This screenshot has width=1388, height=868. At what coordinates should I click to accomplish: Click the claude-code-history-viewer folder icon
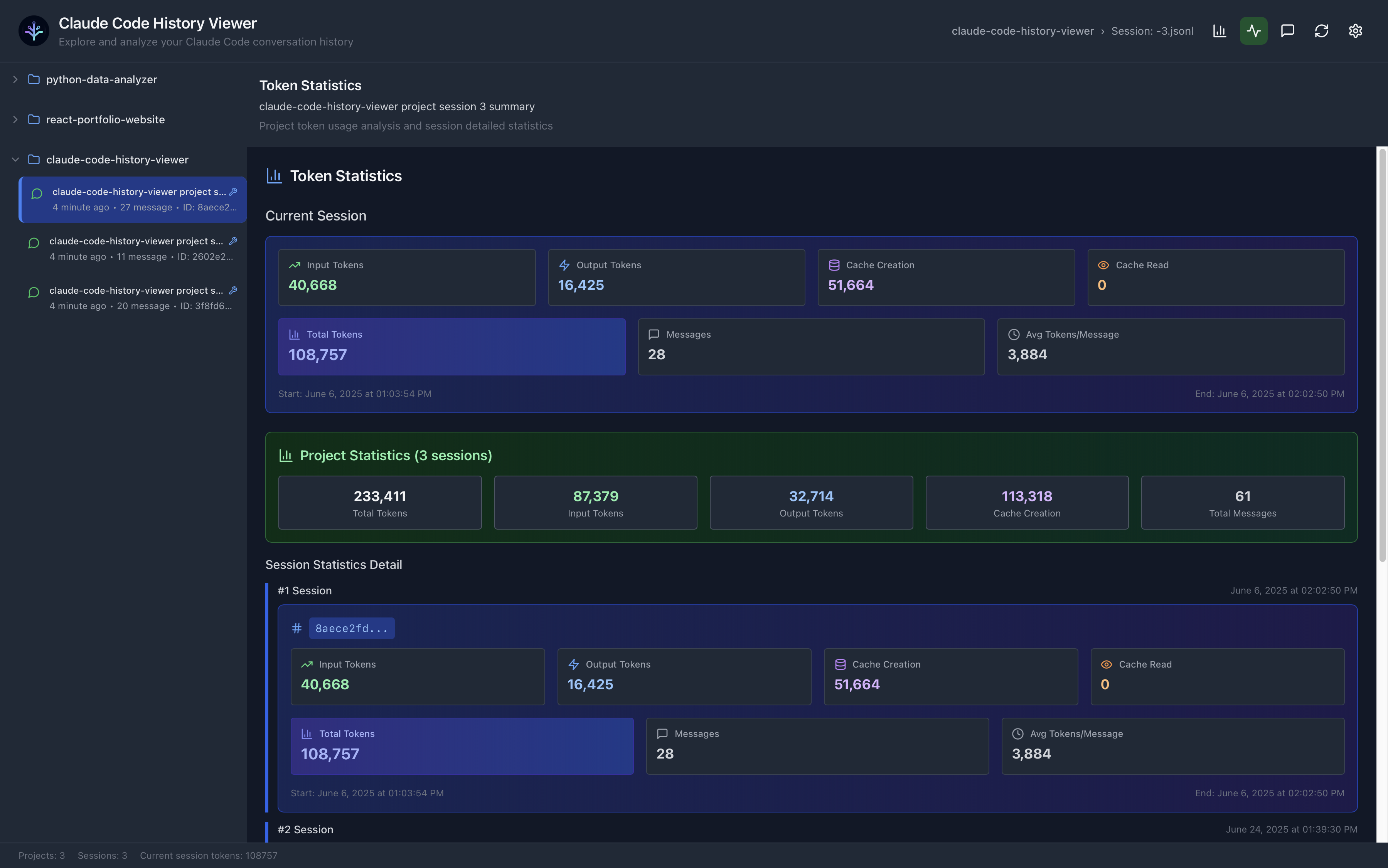pyautogui.click(x=34, y=160)
